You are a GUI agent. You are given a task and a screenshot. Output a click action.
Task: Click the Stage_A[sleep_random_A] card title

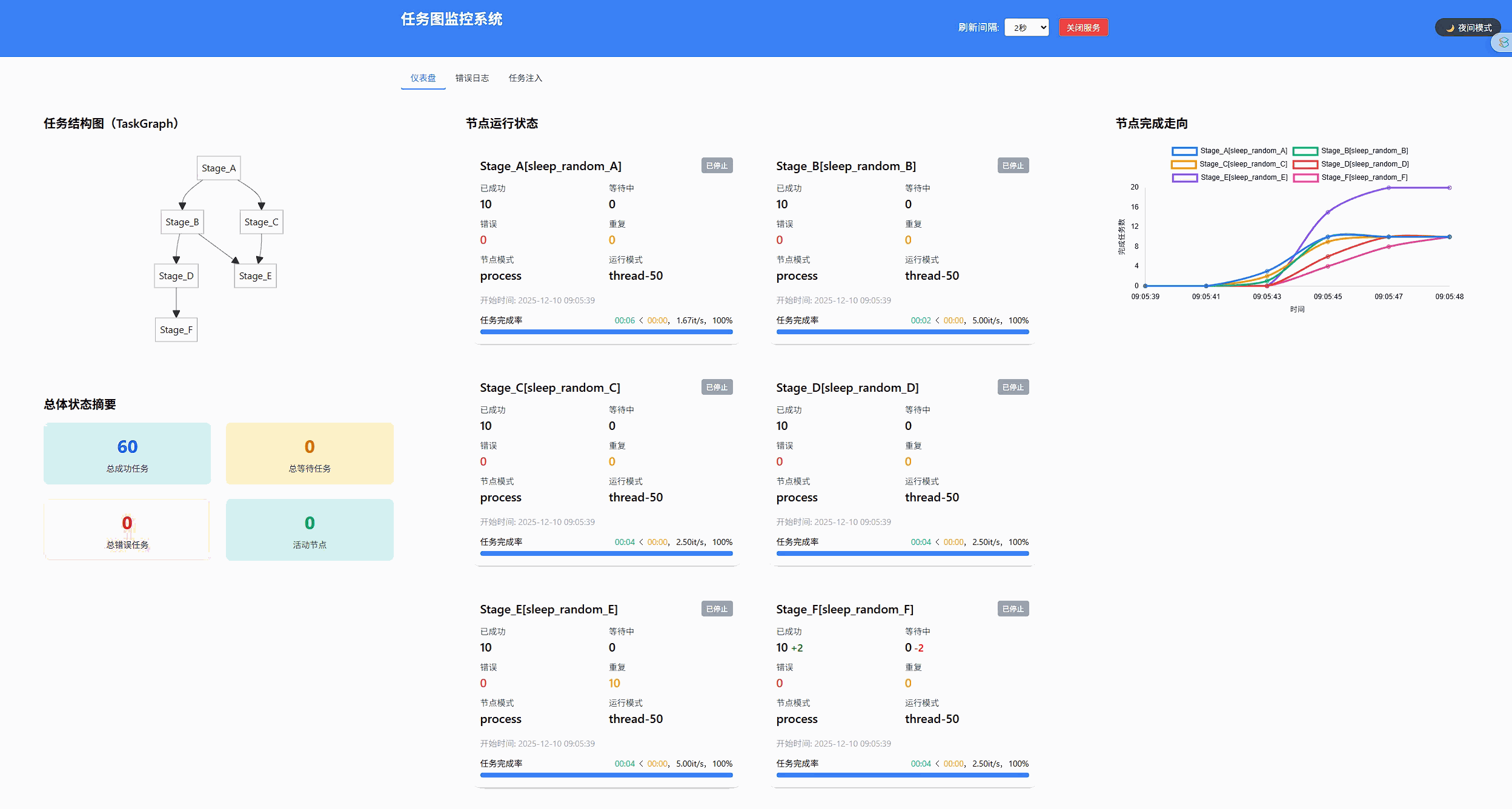(x=551, y=166)
